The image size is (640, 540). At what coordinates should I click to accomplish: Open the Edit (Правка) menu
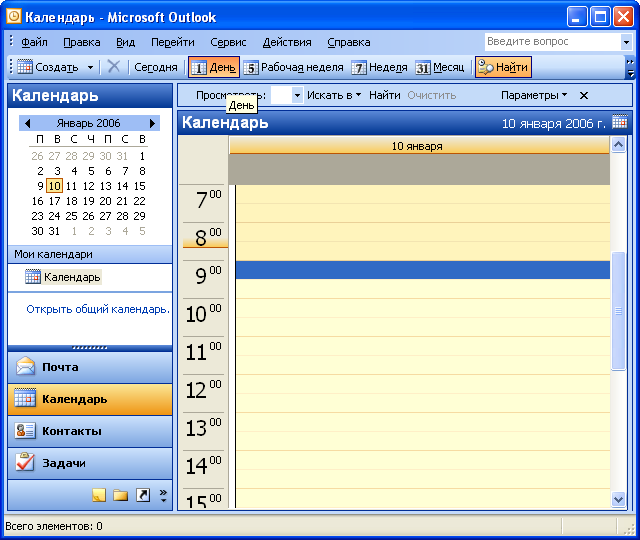pos(82,42)
